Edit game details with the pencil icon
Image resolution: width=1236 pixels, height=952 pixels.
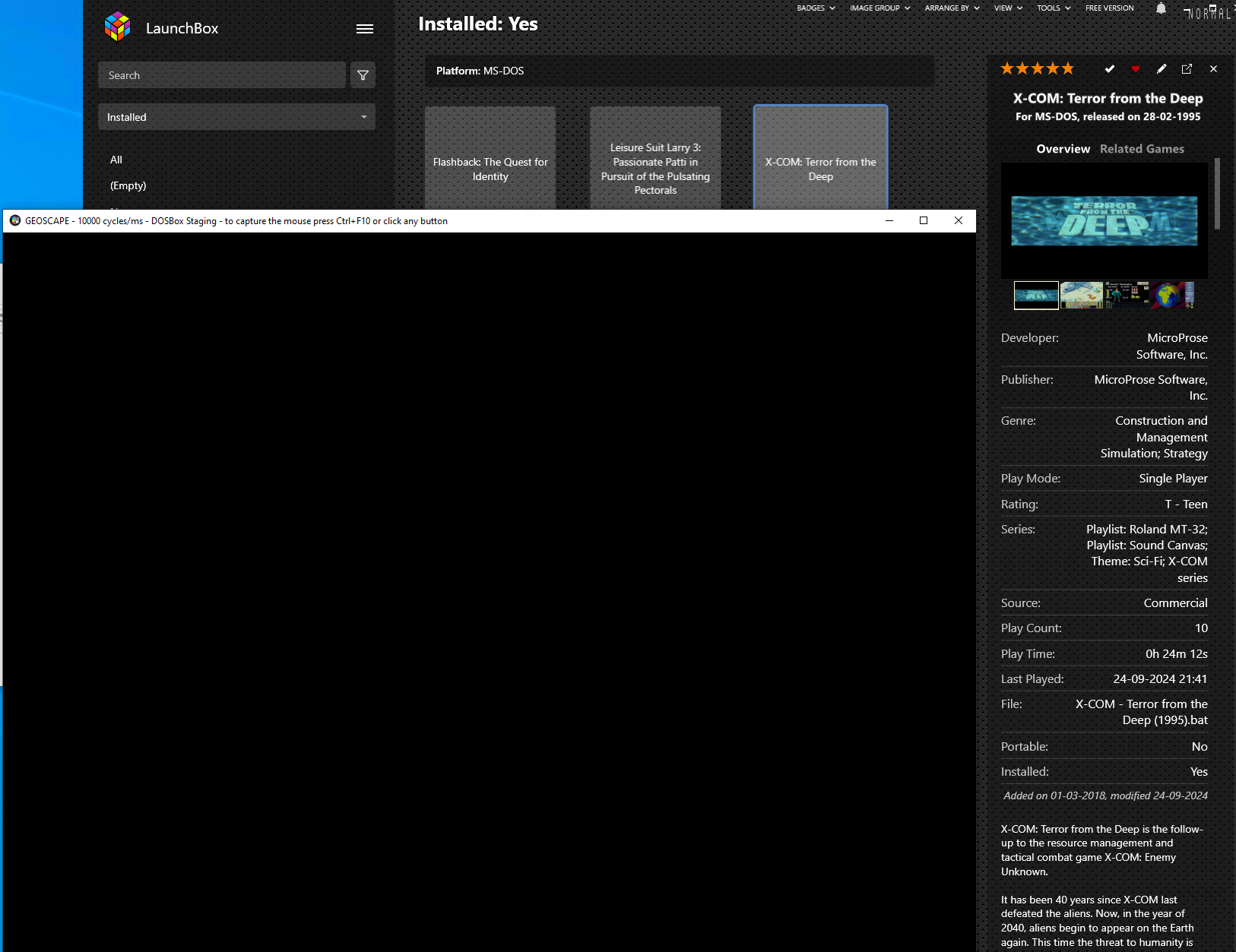pos(1162,69)
